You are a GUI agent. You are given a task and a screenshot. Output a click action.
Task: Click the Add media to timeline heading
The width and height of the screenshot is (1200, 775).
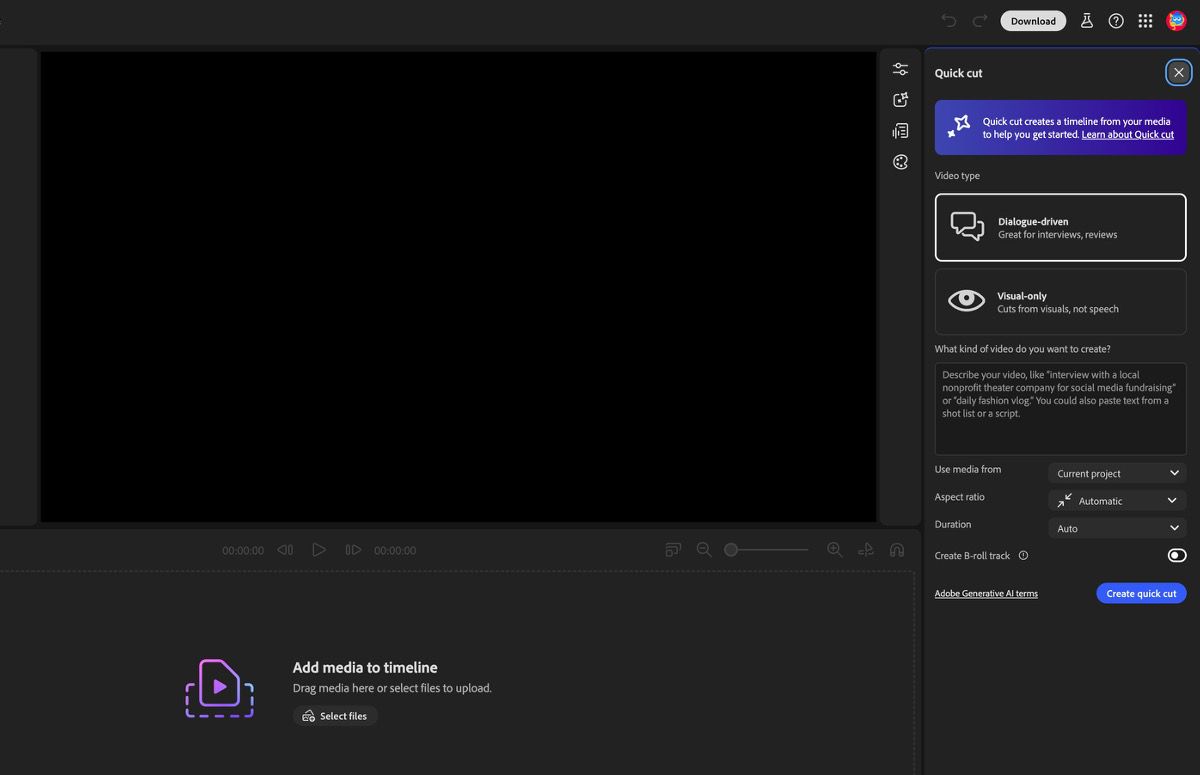coord(365,668)
